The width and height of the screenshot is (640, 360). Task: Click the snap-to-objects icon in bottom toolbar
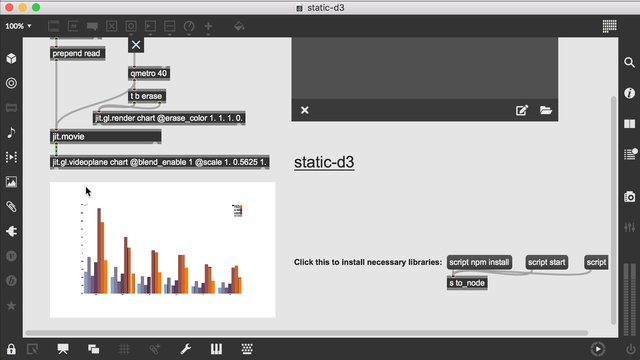tap(155, 349)
